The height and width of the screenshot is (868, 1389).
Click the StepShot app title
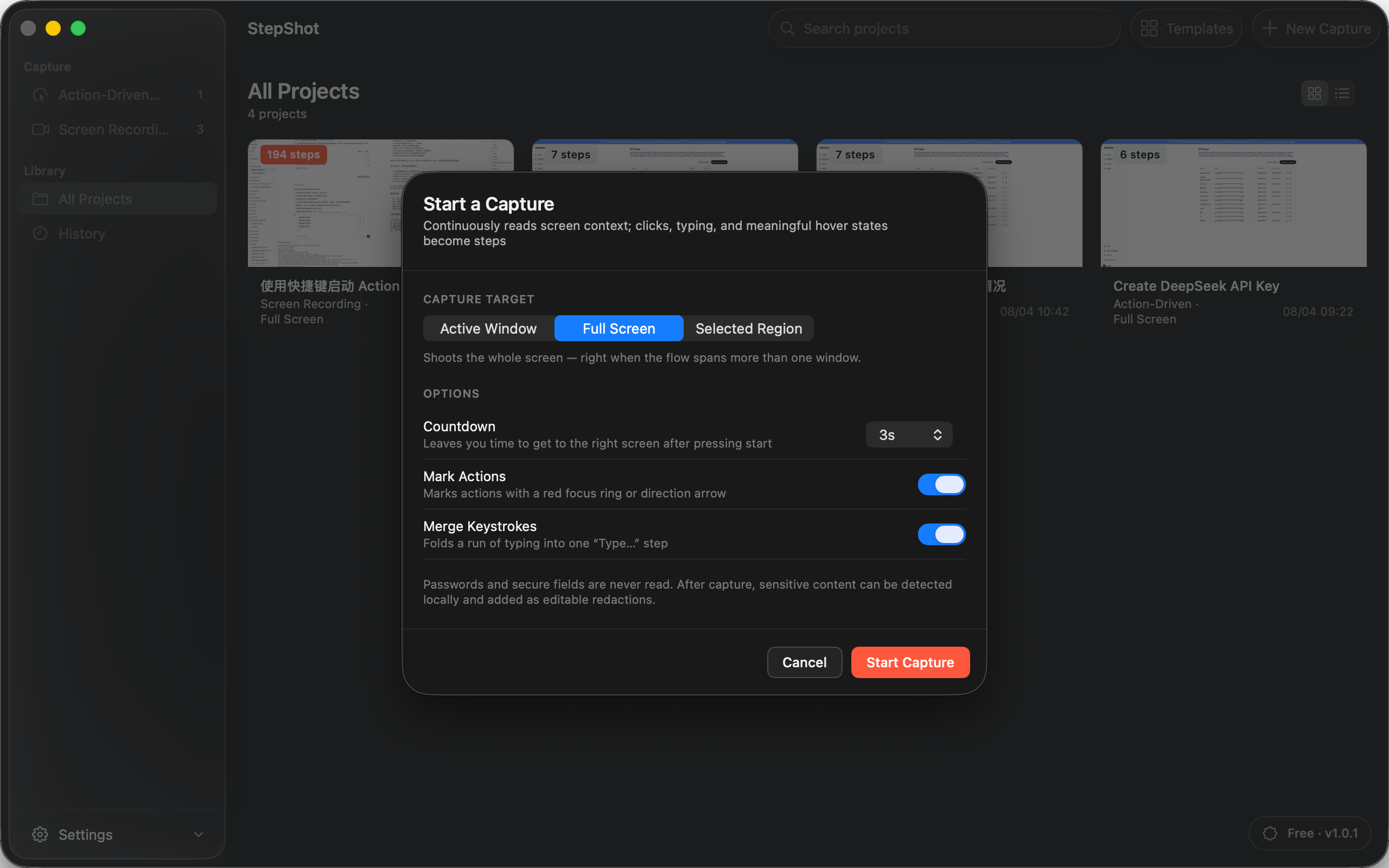click(x=284, y=29)
